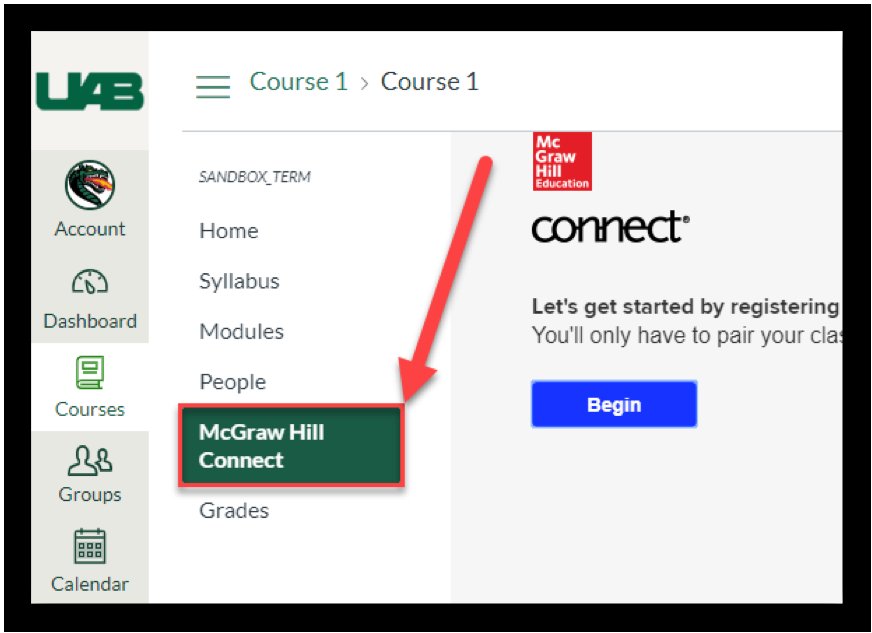Go to the Home course page
This screenshot has height=633, width=872.
229,231
